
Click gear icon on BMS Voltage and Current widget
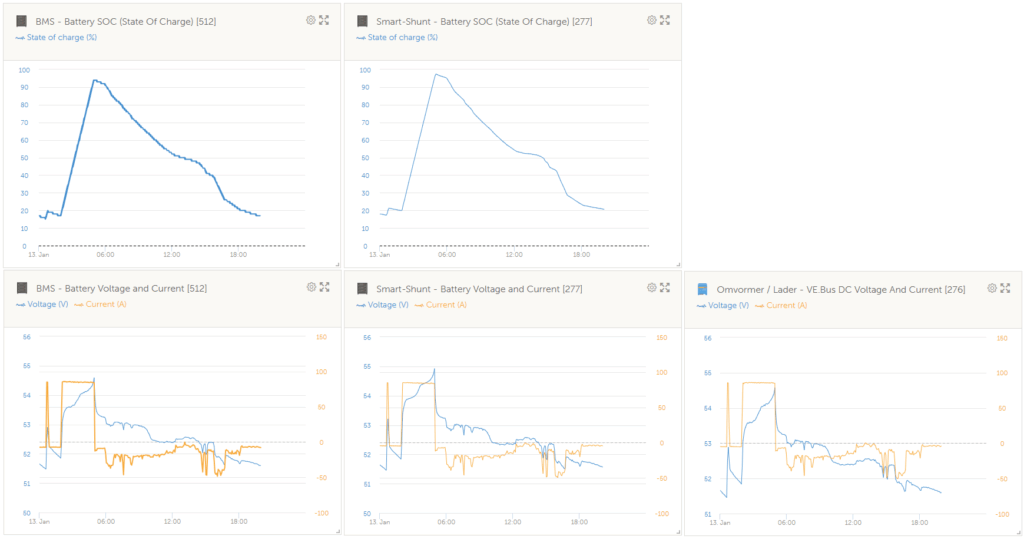tap(311, 287)
